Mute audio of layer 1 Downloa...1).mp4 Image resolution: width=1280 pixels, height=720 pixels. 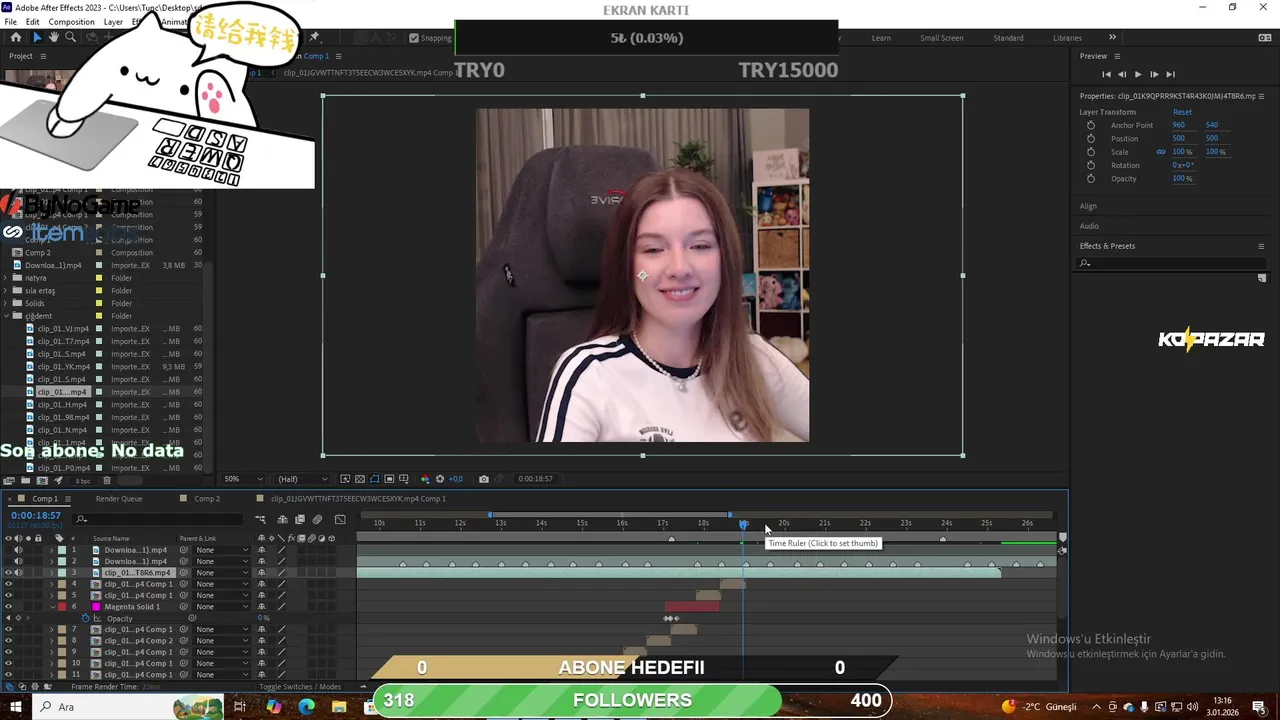(x=18, y=550)
